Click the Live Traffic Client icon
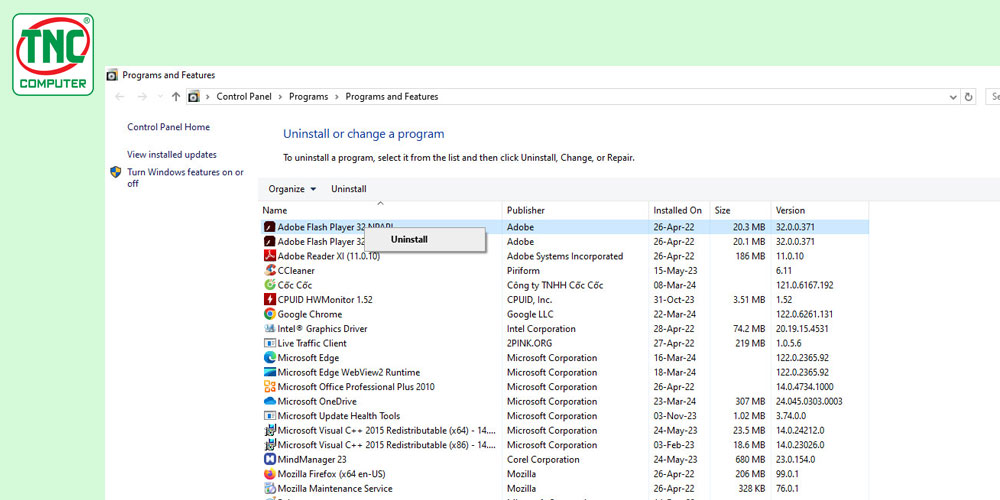This screenshot has height=500, width=1000. (x=269, y=343)
